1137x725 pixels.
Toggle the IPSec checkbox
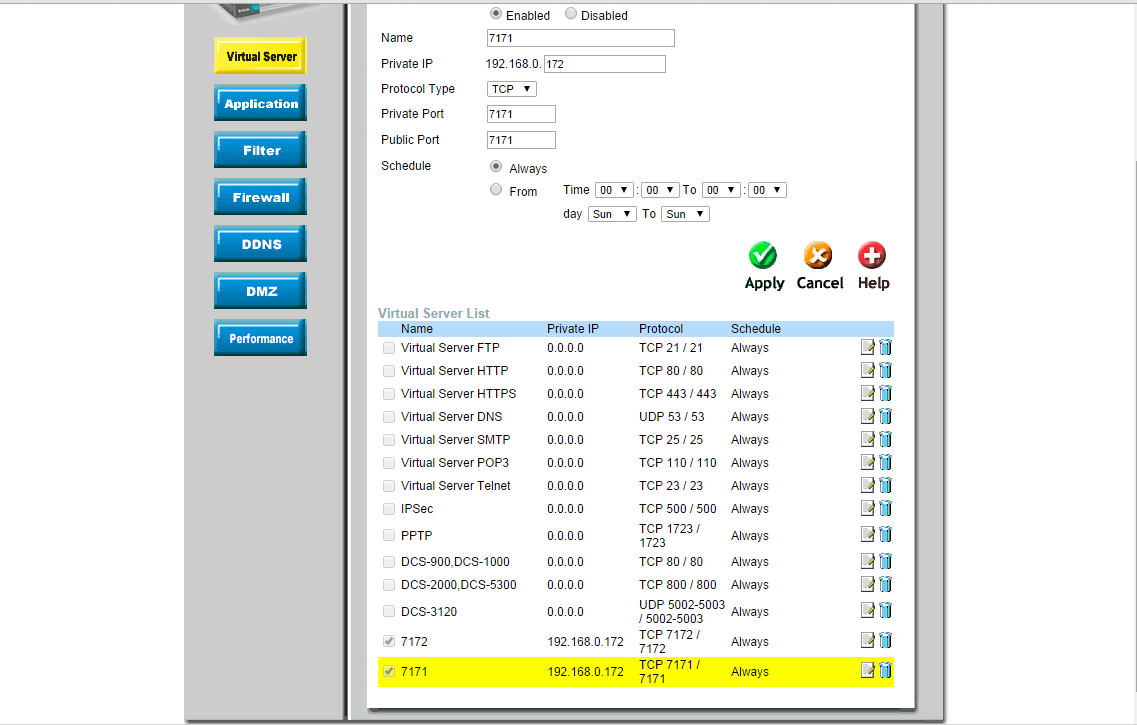pyautogui.click(x=389, y=509)
